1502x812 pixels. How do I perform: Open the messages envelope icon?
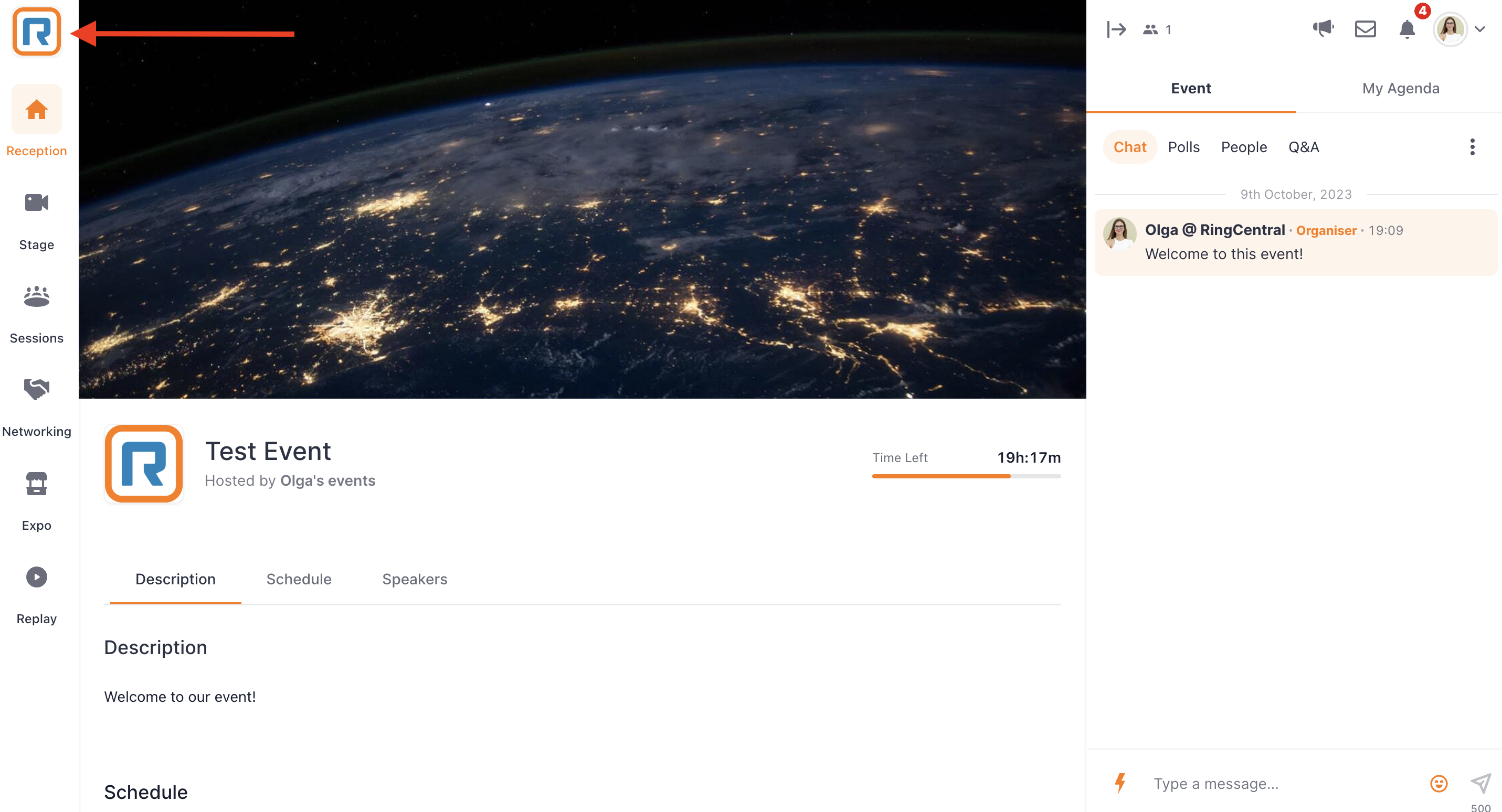(x=1365, y=28)
